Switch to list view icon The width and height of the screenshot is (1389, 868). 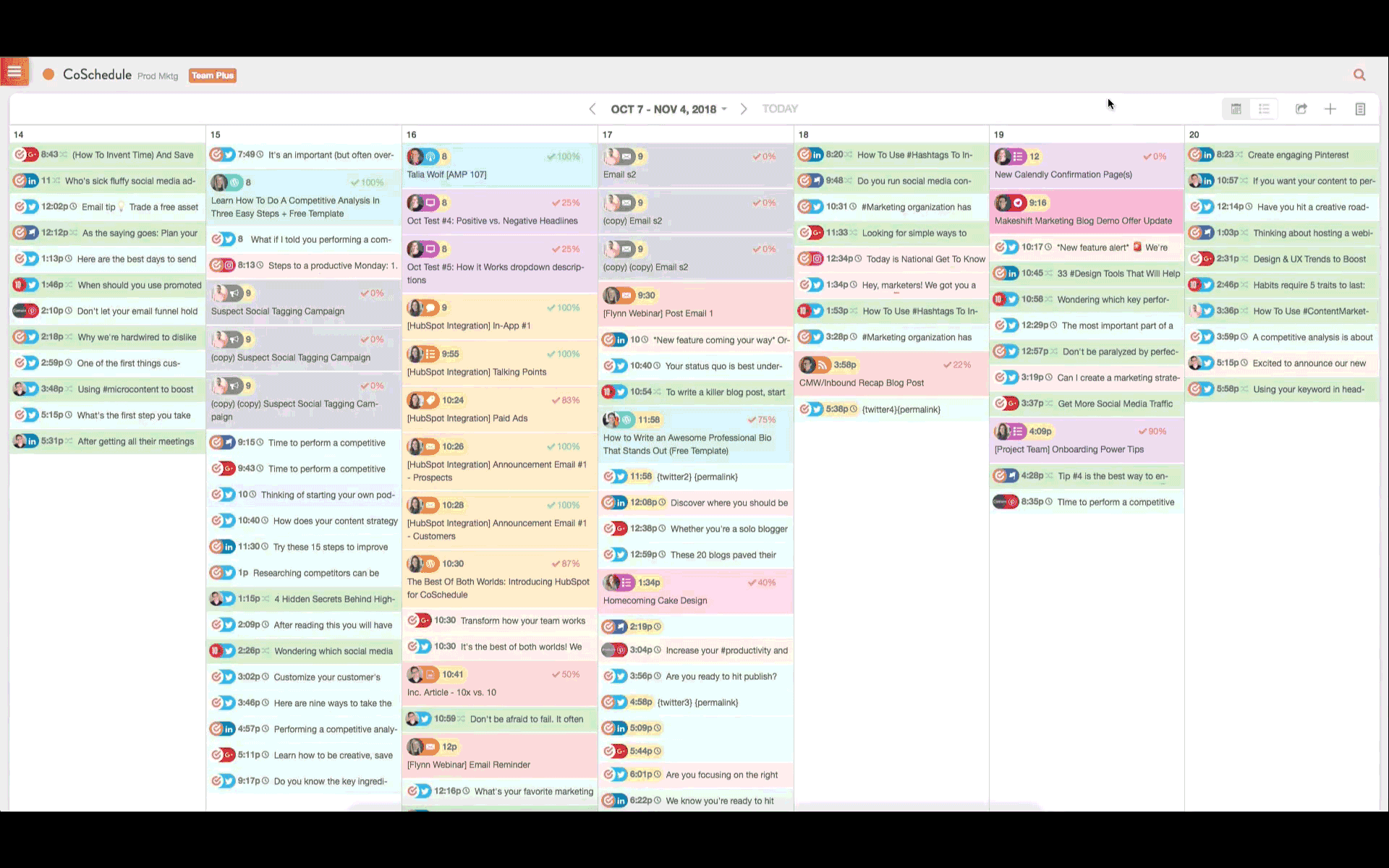tap(1264, 109)
